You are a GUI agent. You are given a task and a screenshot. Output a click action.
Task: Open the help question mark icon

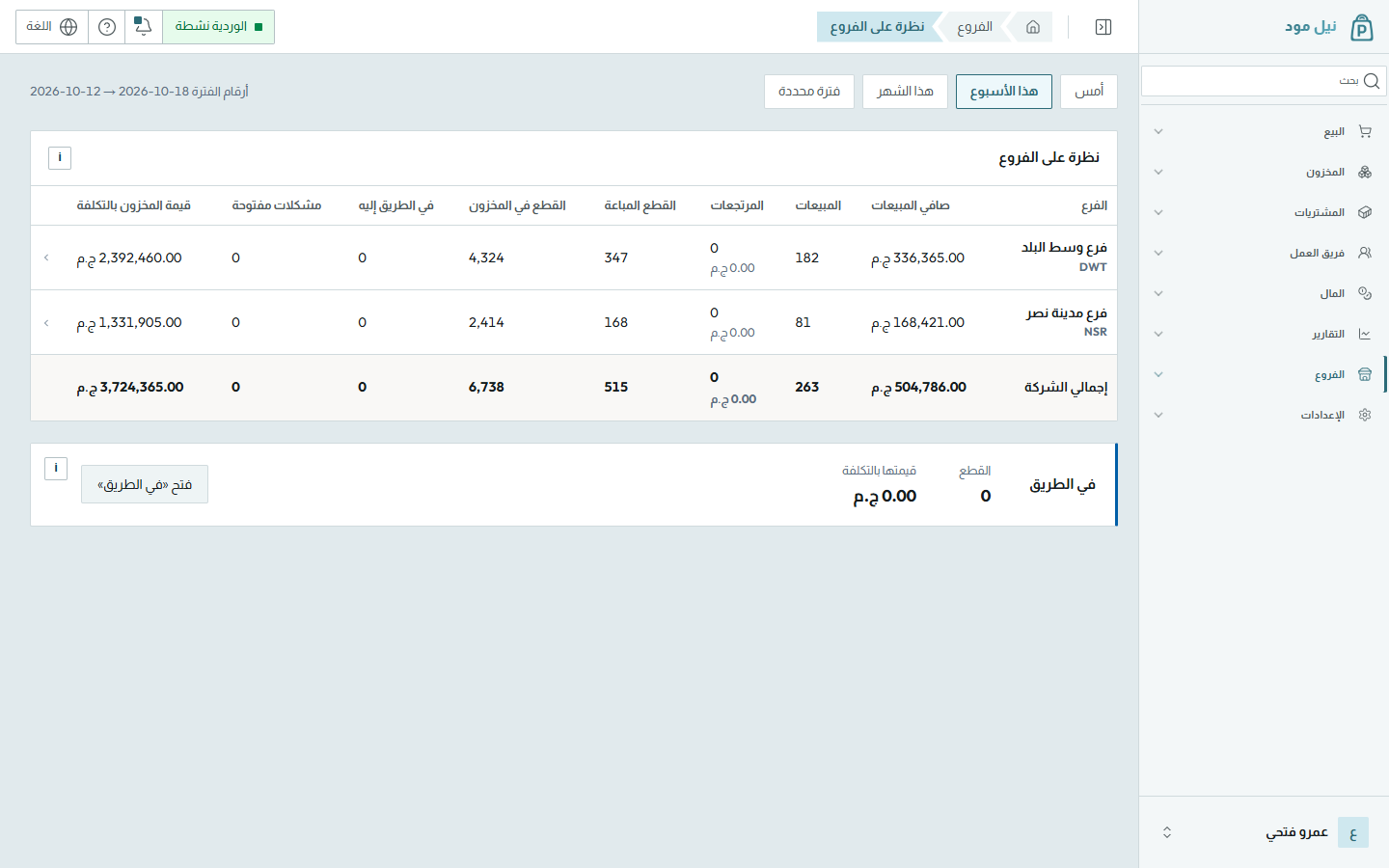point(107,27)
